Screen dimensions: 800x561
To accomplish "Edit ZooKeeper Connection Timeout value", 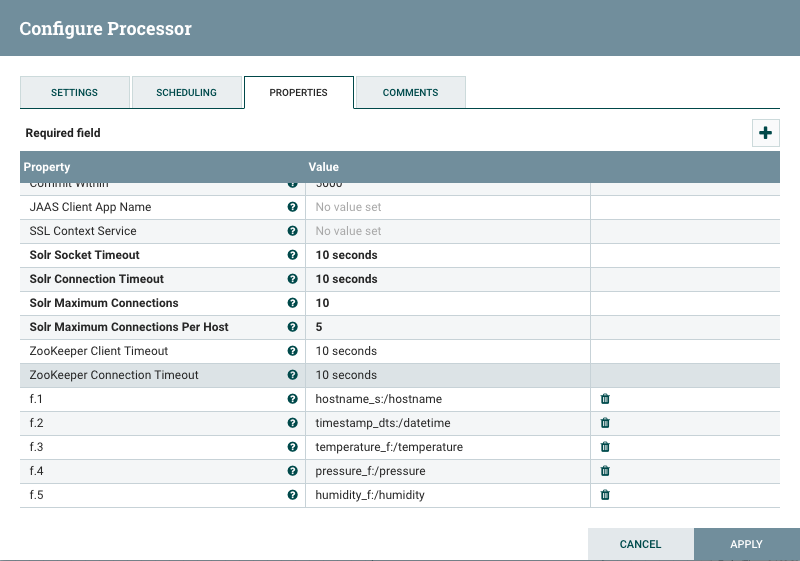I will (448, 375).
